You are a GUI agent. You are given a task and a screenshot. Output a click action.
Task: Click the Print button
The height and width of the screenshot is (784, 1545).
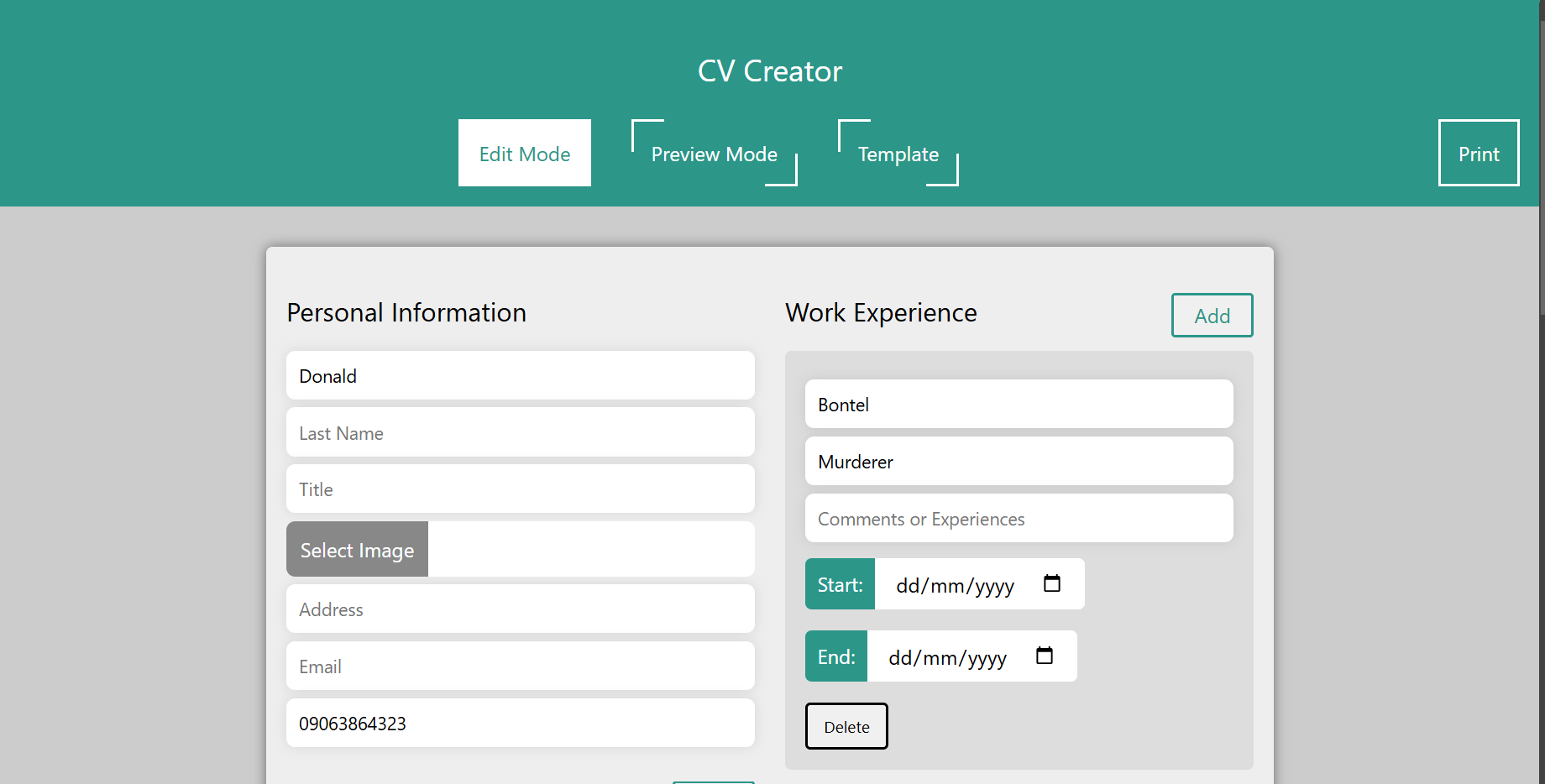[1479, 153]
